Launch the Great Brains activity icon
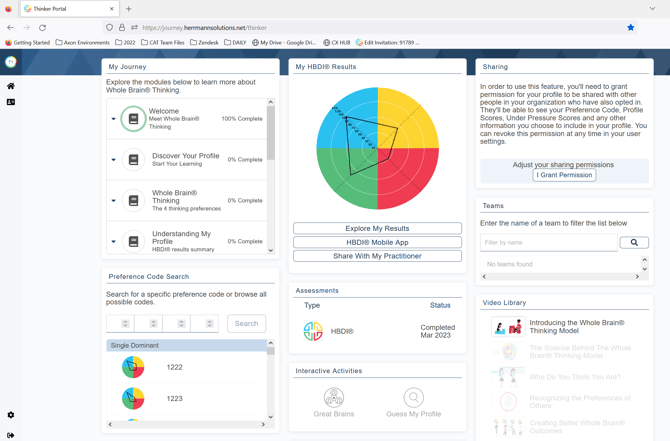670x441 pixels. 334,398
